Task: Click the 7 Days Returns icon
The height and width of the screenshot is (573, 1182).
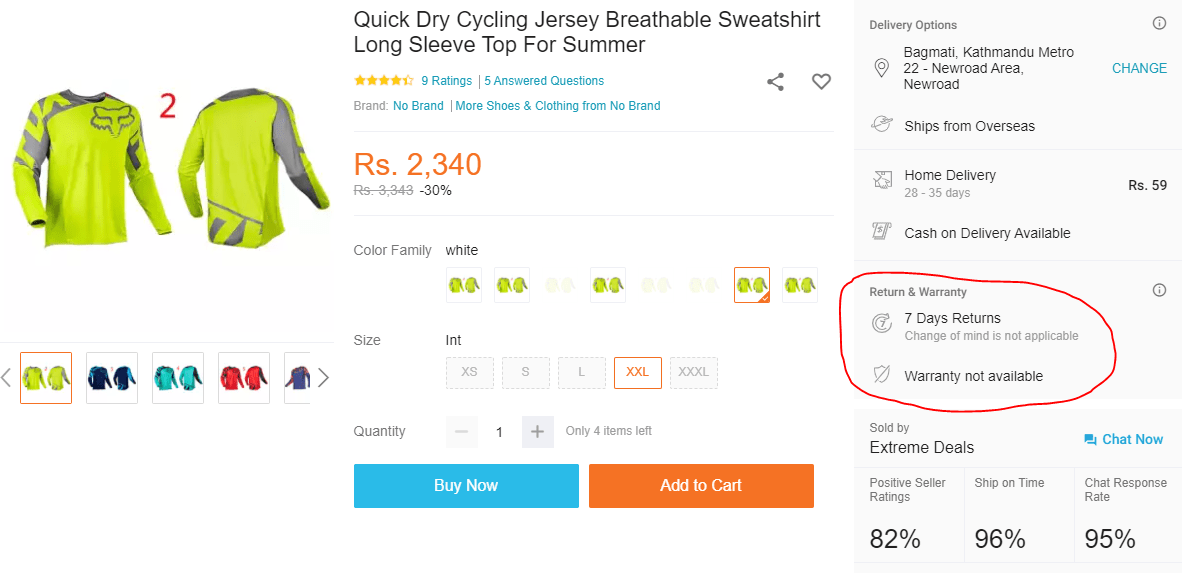Action: [x=882, y=323]
